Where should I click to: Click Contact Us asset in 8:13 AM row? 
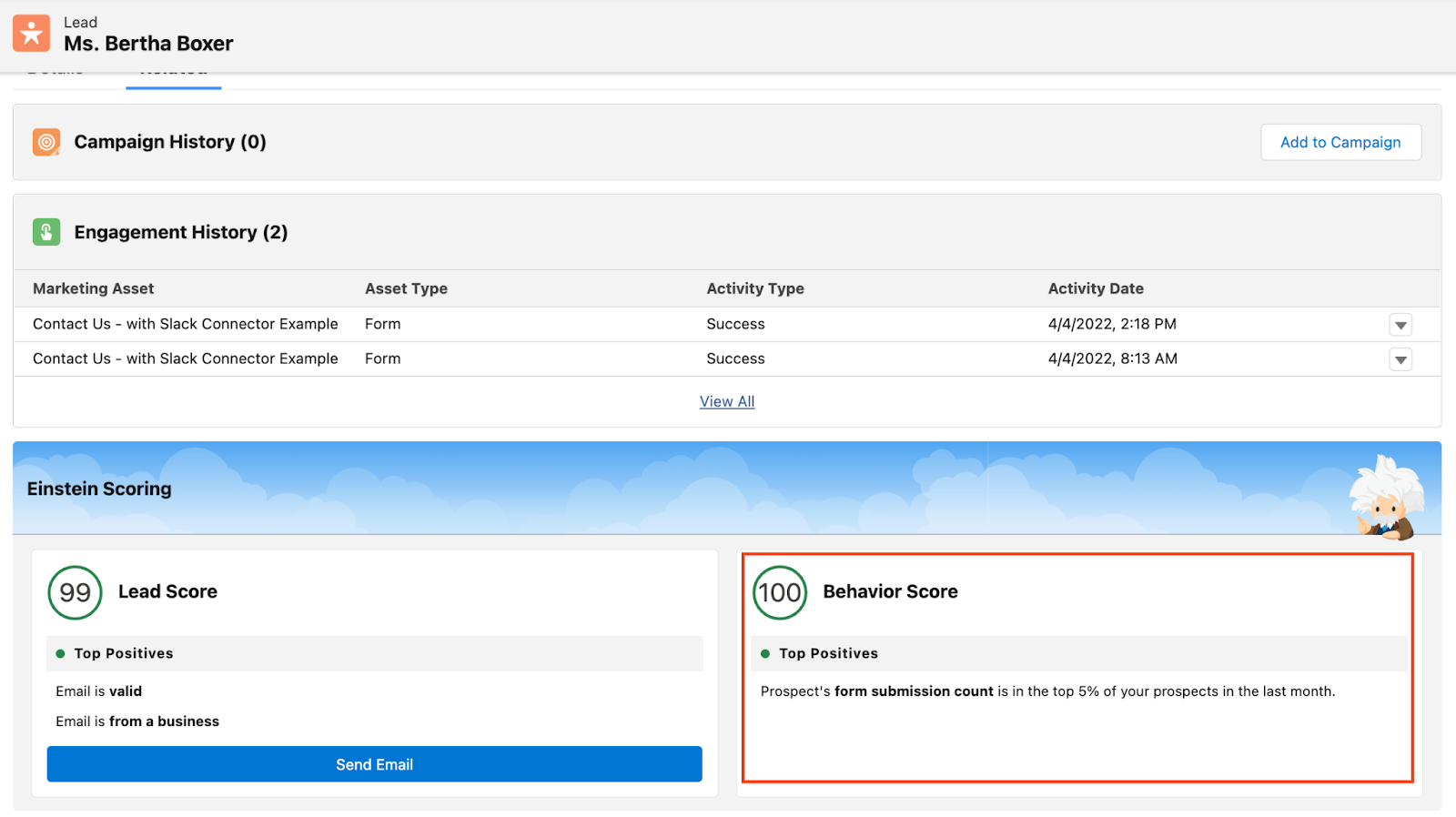186,358
